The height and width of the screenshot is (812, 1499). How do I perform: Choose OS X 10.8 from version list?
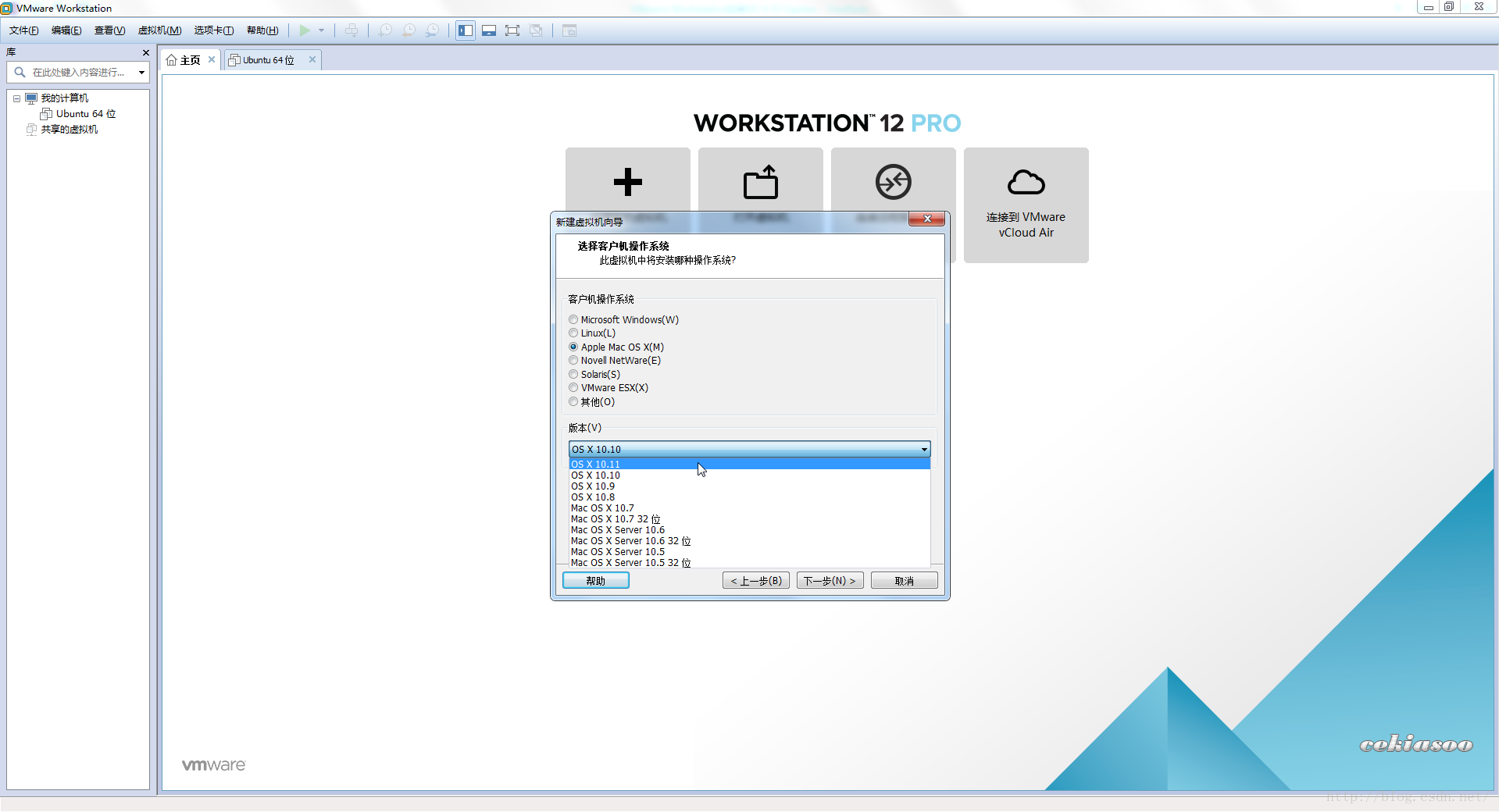coord(749,497)
